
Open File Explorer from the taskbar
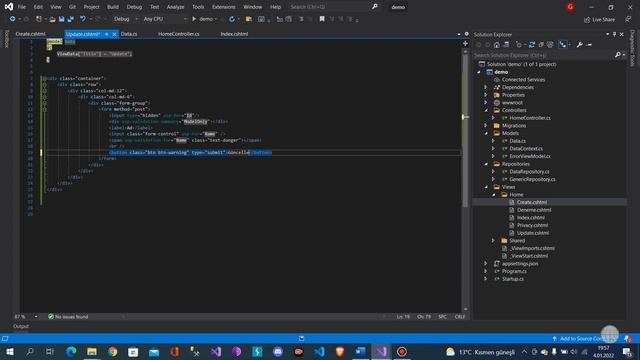click(92, 351)
